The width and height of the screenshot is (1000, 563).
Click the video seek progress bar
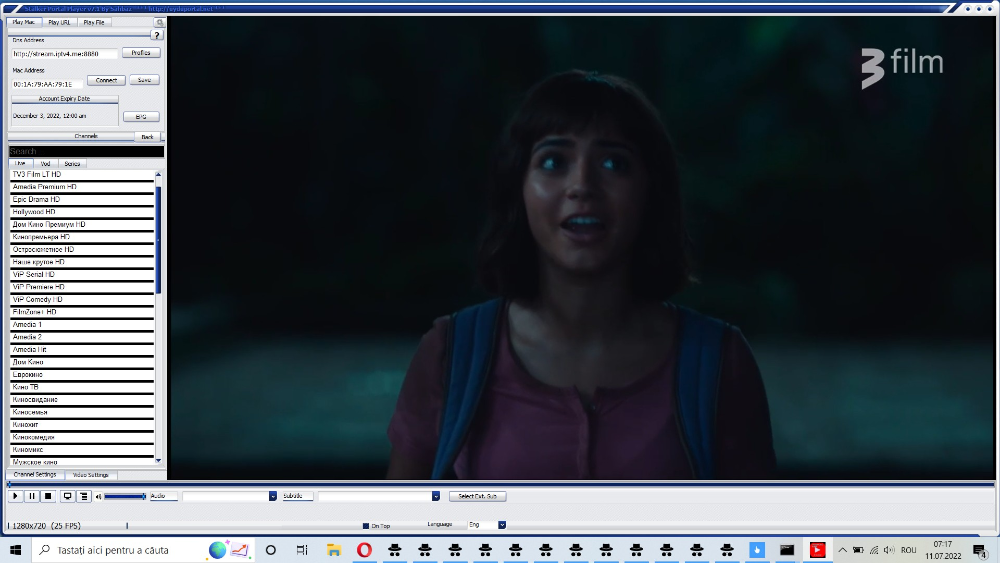(x=501, y=484)
